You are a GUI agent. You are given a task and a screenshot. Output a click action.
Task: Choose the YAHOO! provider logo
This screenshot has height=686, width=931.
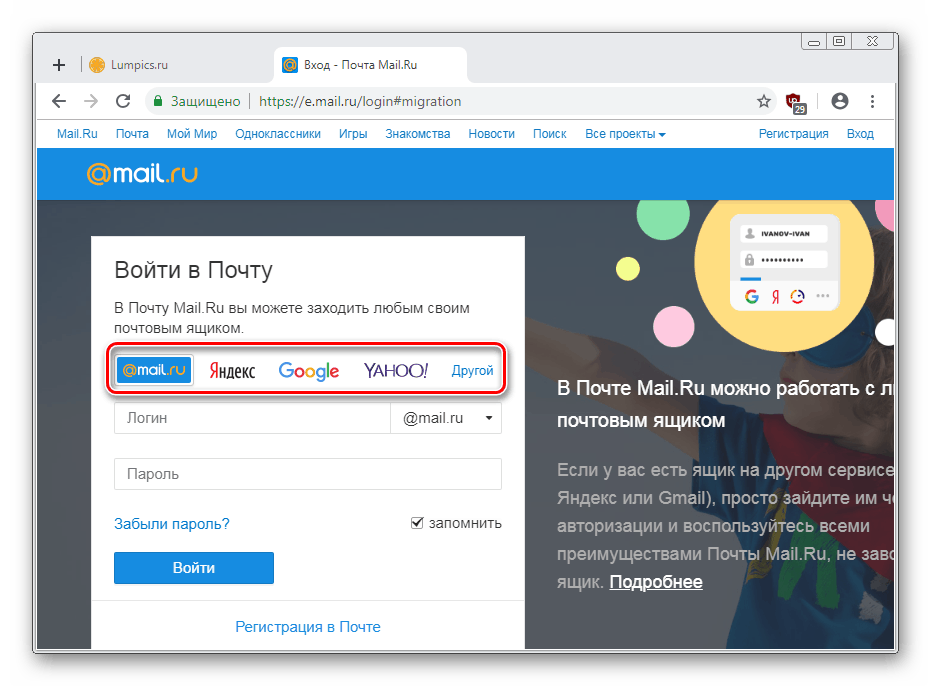(x=395, y=371)
